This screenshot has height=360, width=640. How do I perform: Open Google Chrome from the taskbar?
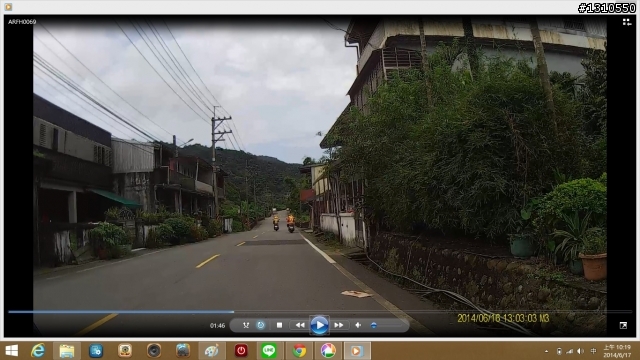[299, 351]
